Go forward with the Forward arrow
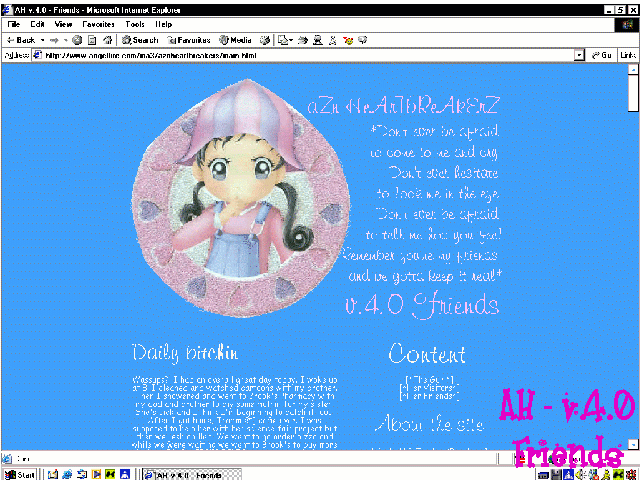Viewport: 640px width, 480px height. click(x=54, y=40)
